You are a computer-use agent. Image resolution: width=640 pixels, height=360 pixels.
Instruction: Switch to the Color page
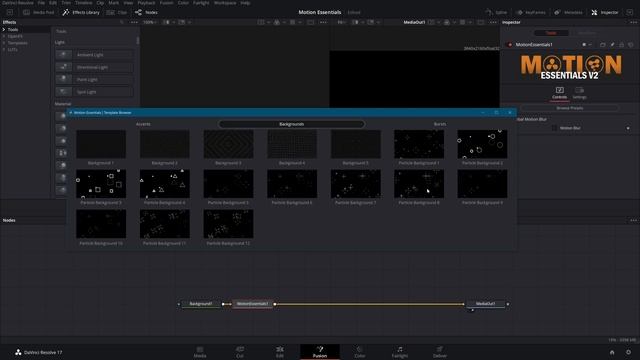[x=360, y=352]
